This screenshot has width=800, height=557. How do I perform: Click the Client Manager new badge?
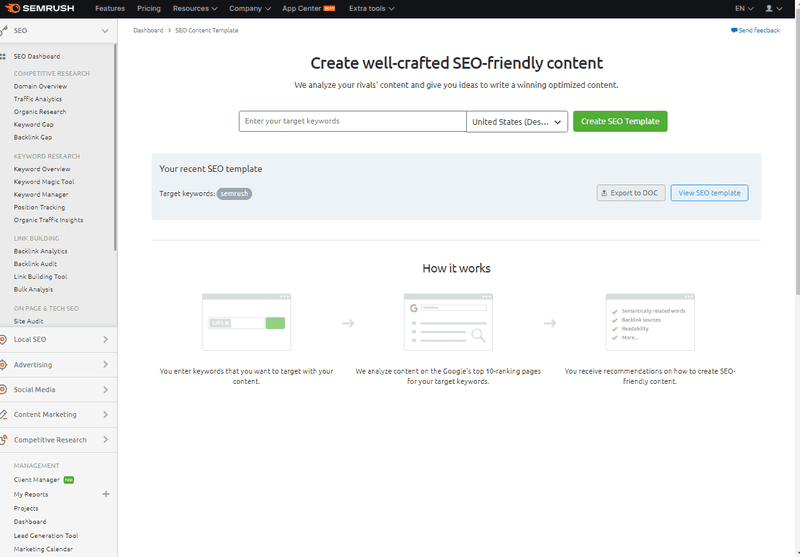[x=68, y=480]
